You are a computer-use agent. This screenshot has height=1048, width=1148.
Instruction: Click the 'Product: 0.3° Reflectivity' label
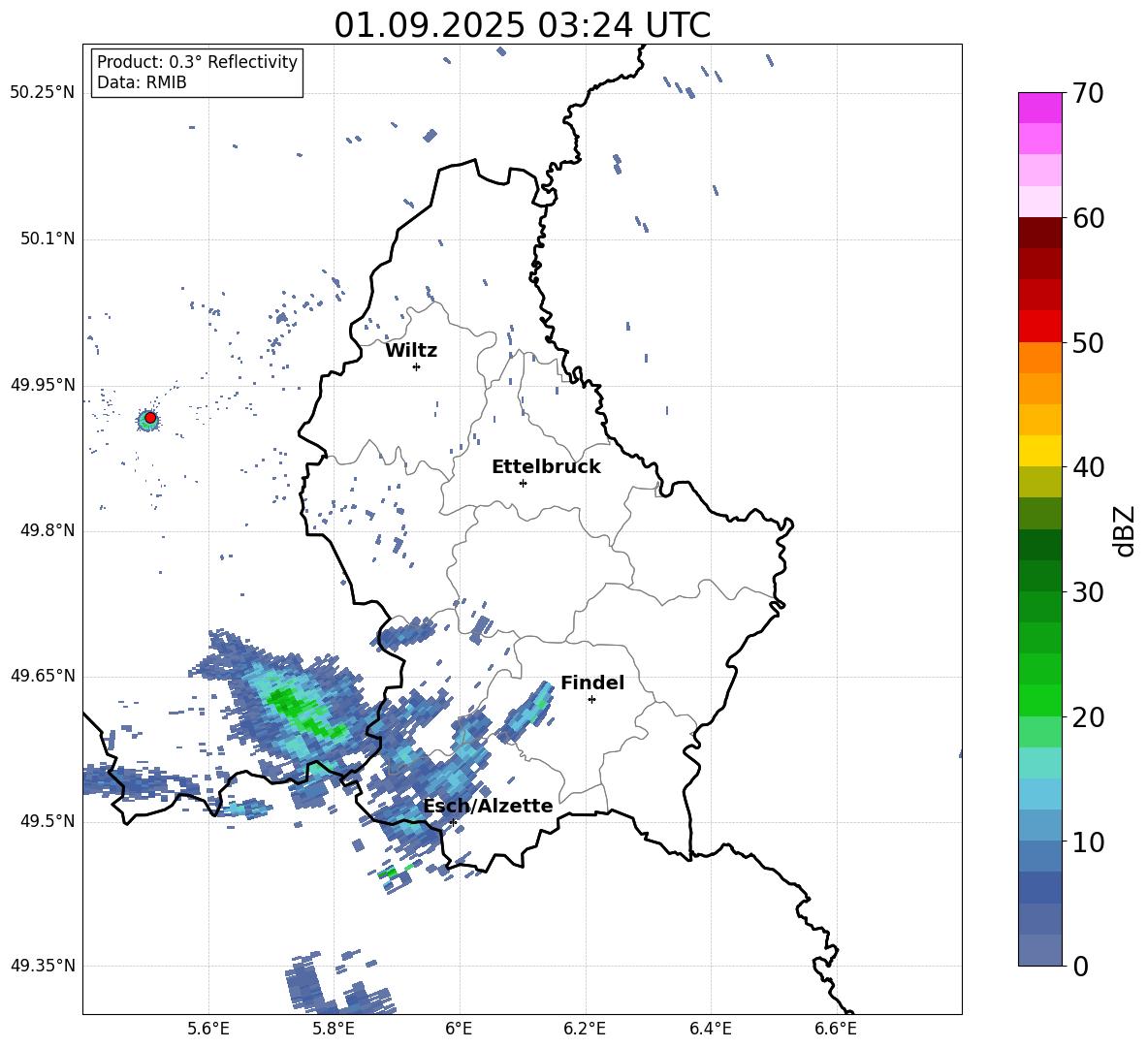coord(197,62)
